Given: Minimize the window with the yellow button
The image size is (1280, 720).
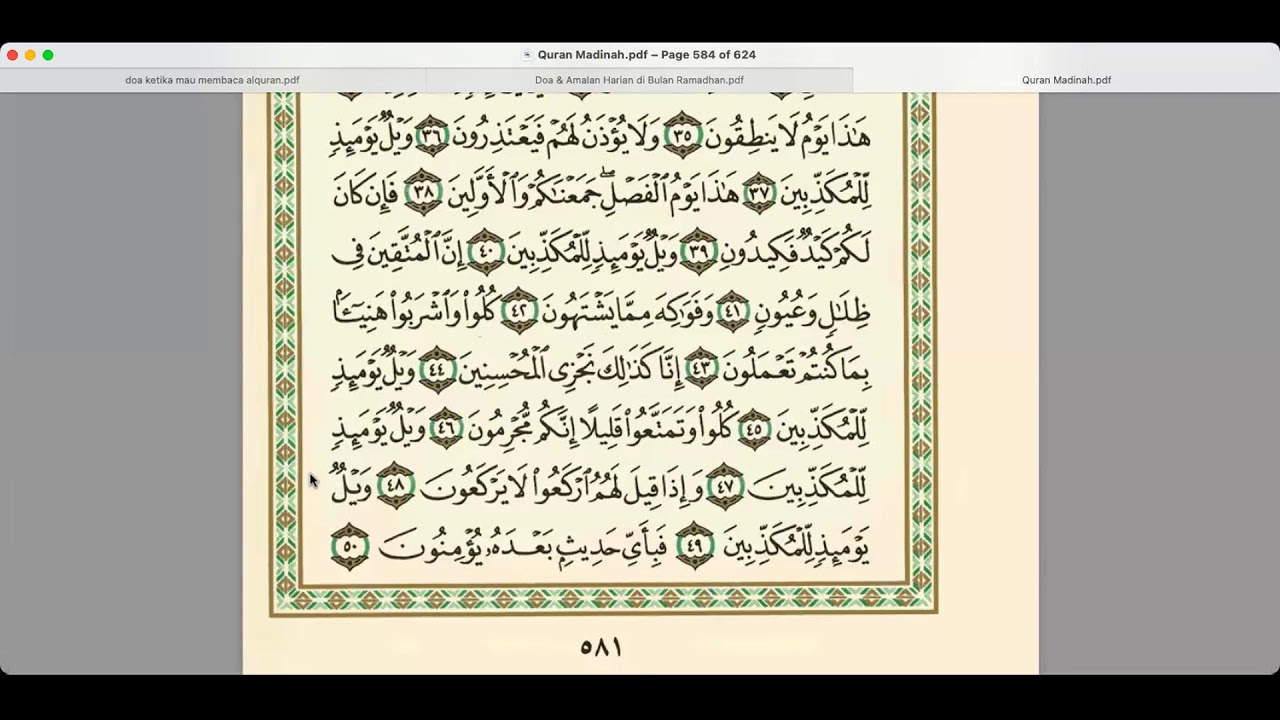Looking at the screenshot, I should point(30,55).
